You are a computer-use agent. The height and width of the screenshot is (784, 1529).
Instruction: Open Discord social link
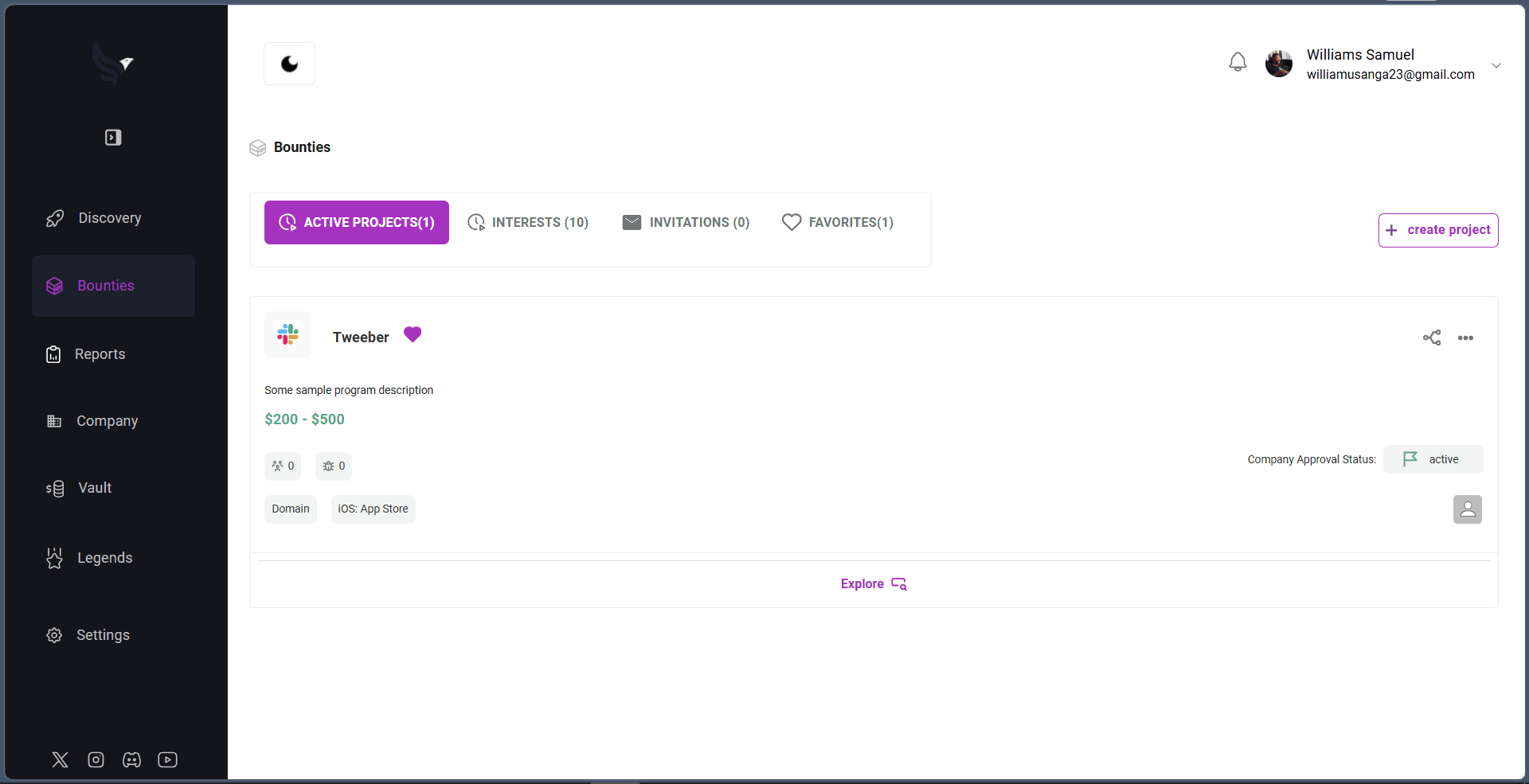pos(132,759)
